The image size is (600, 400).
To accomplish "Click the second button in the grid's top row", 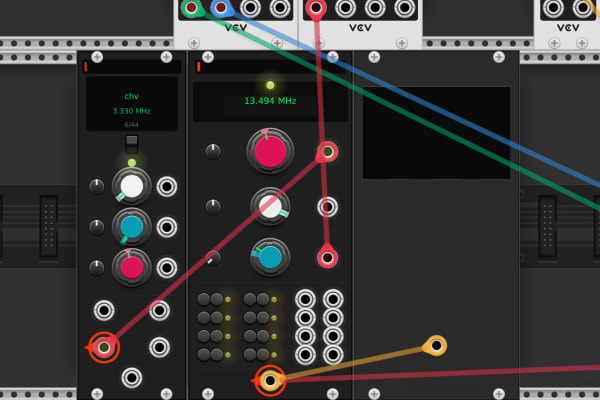I will 217,299.
